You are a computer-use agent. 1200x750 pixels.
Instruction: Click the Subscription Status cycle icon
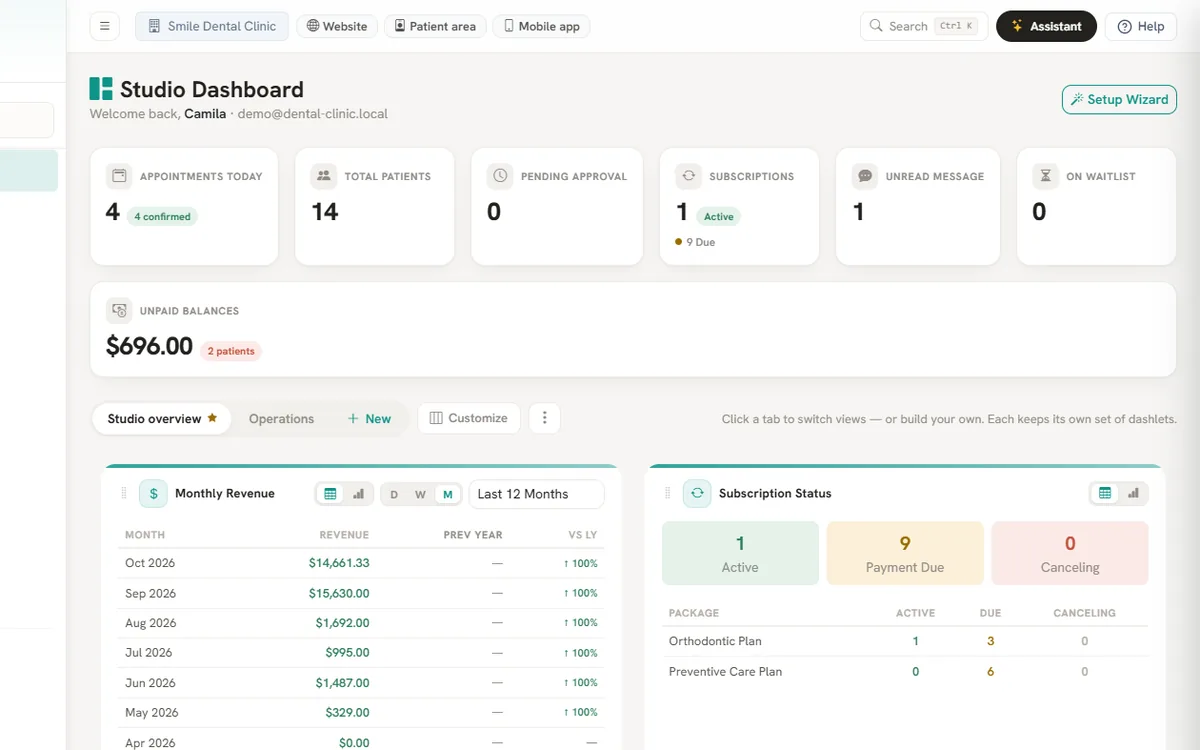(x=697, y=493)
